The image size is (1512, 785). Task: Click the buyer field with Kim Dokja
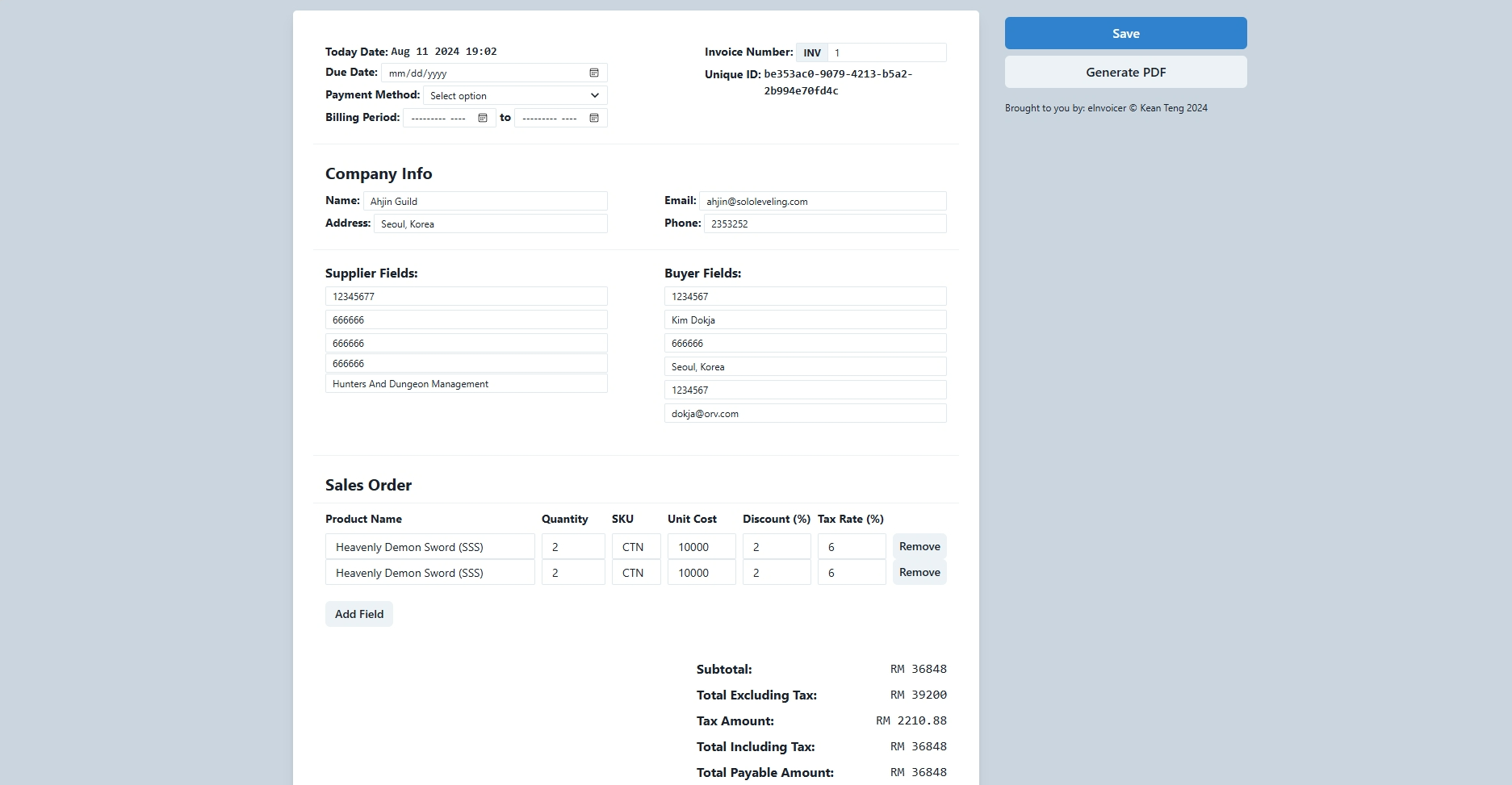806,319
